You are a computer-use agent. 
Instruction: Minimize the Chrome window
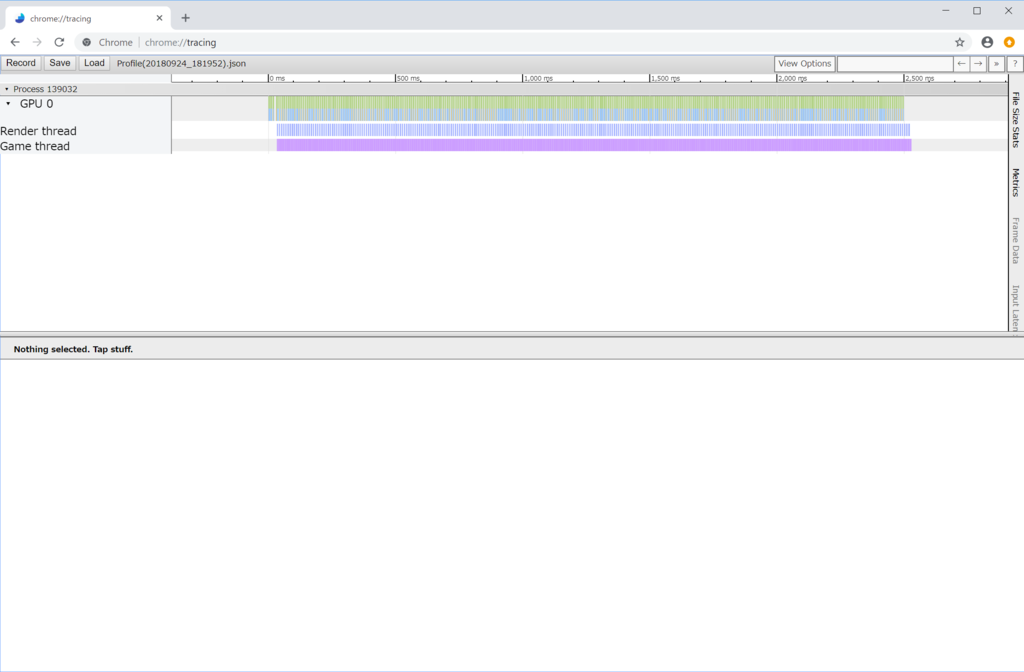coord(946,10)
